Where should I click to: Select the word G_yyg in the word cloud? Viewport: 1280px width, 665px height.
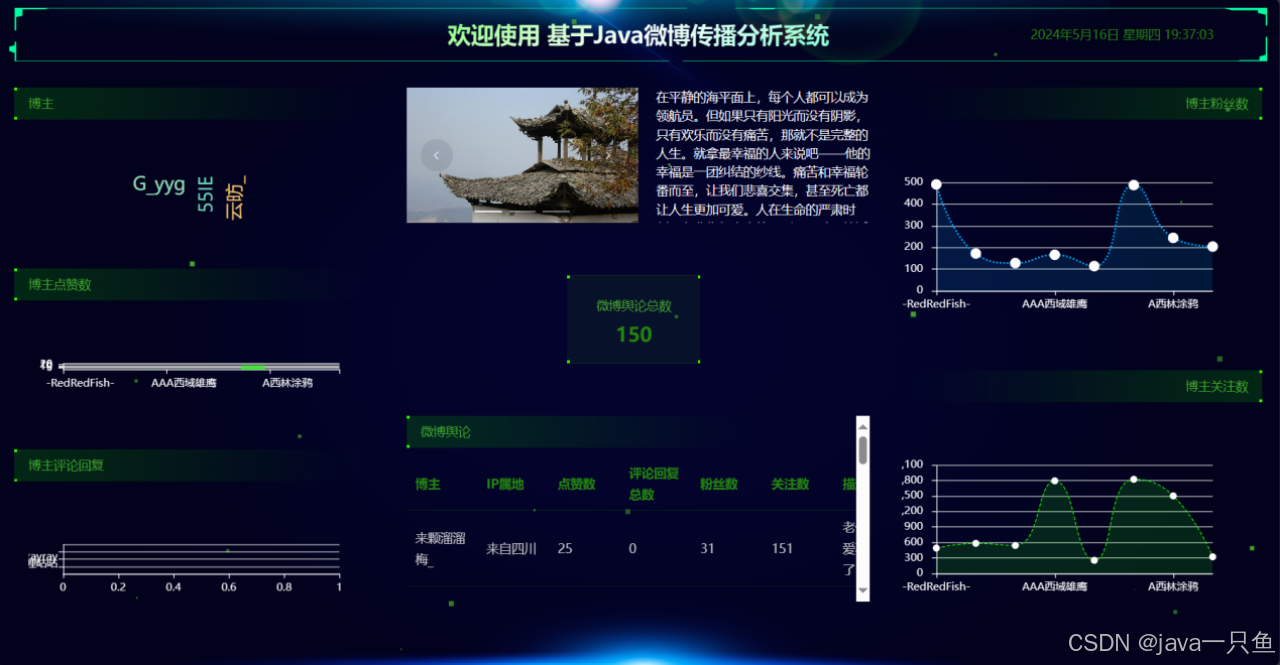(x=159, y=184)
